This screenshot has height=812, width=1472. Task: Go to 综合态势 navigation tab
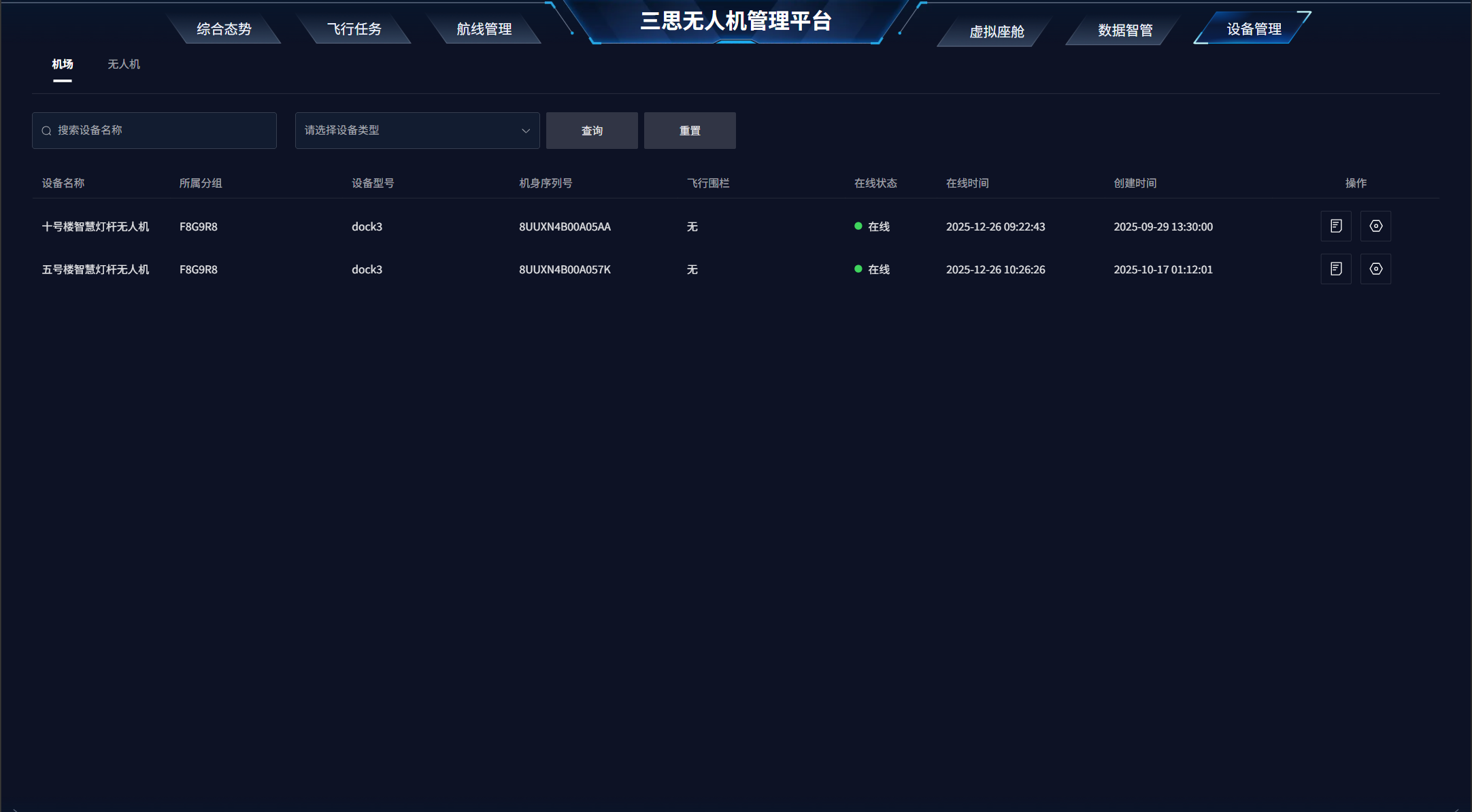click(224, 29)
